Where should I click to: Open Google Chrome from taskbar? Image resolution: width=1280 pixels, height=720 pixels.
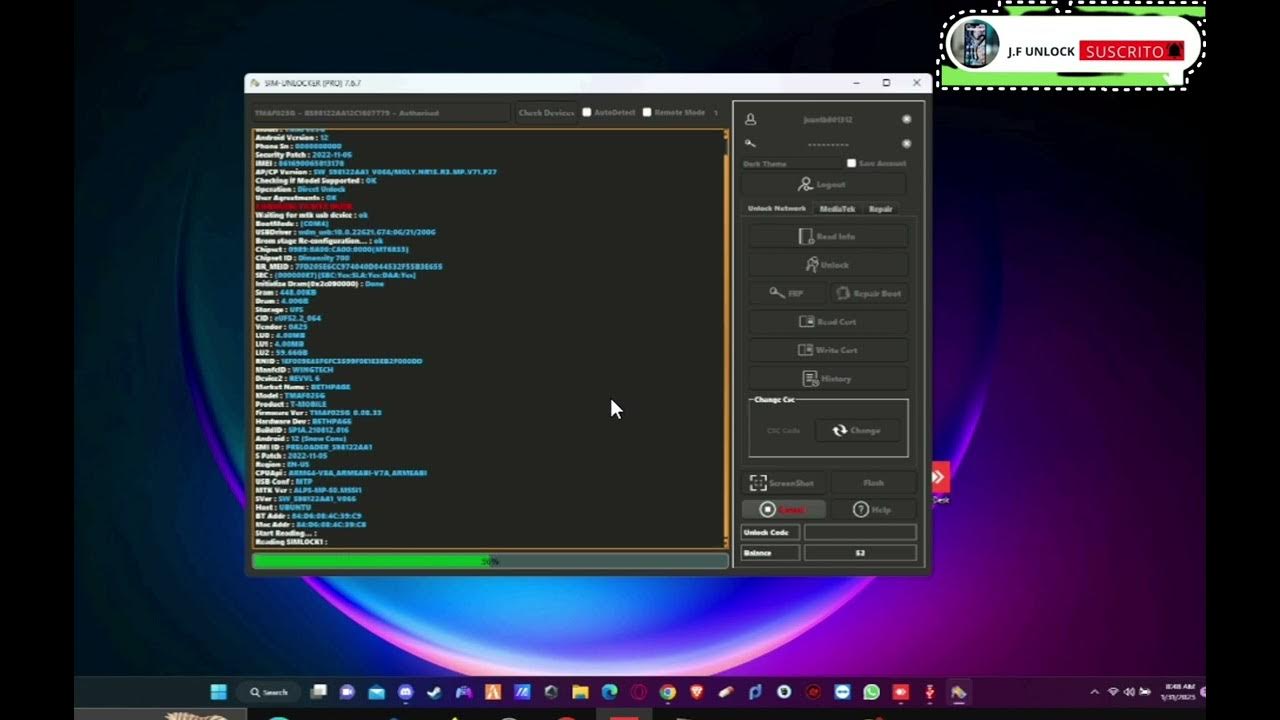[667, 692]
